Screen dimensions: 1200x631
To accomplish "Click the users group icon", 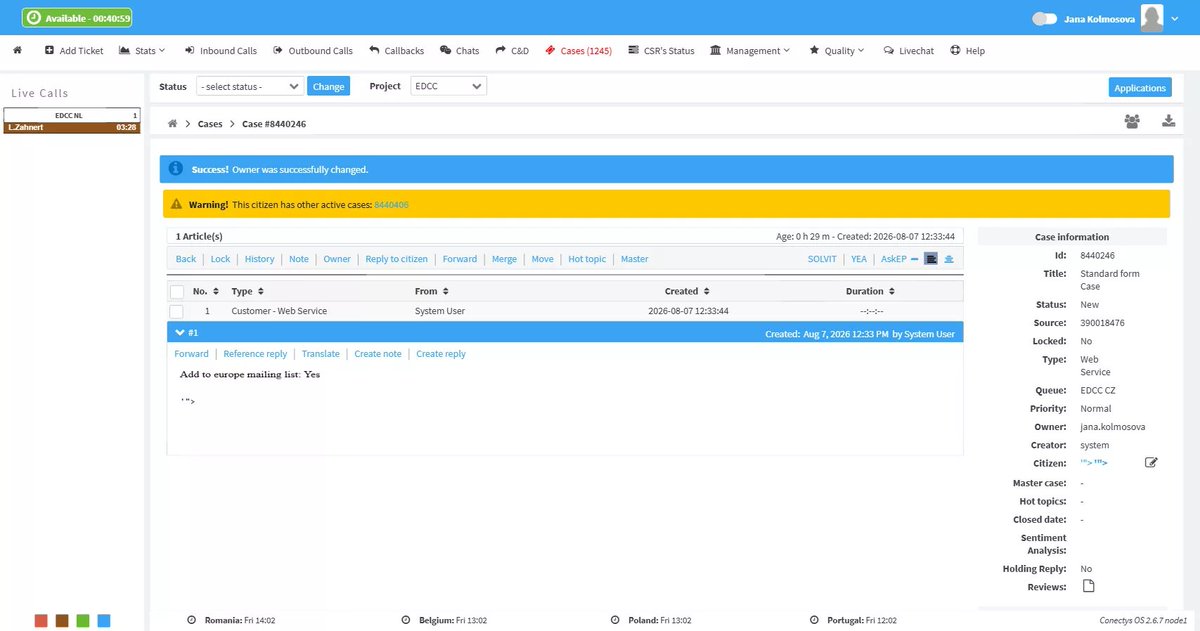I will tap(1132, 121).
